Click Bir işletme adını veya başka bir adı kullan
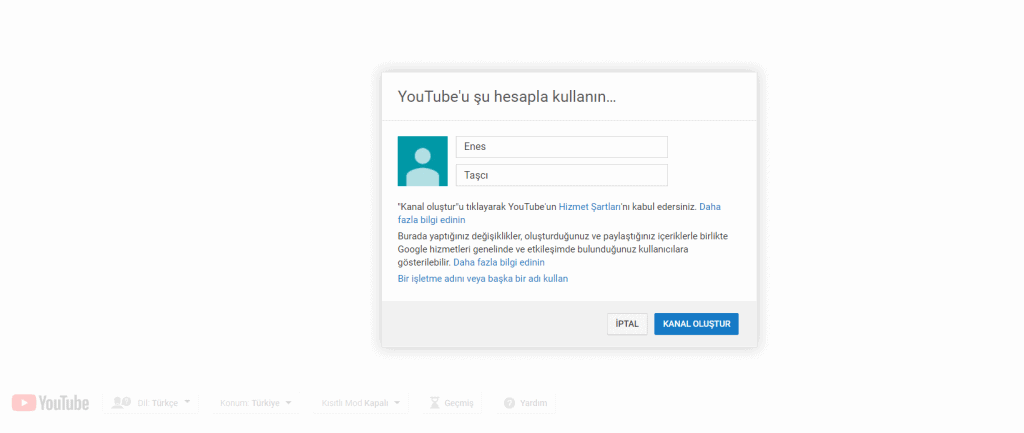1024x433 pixels. click(483, 279)
